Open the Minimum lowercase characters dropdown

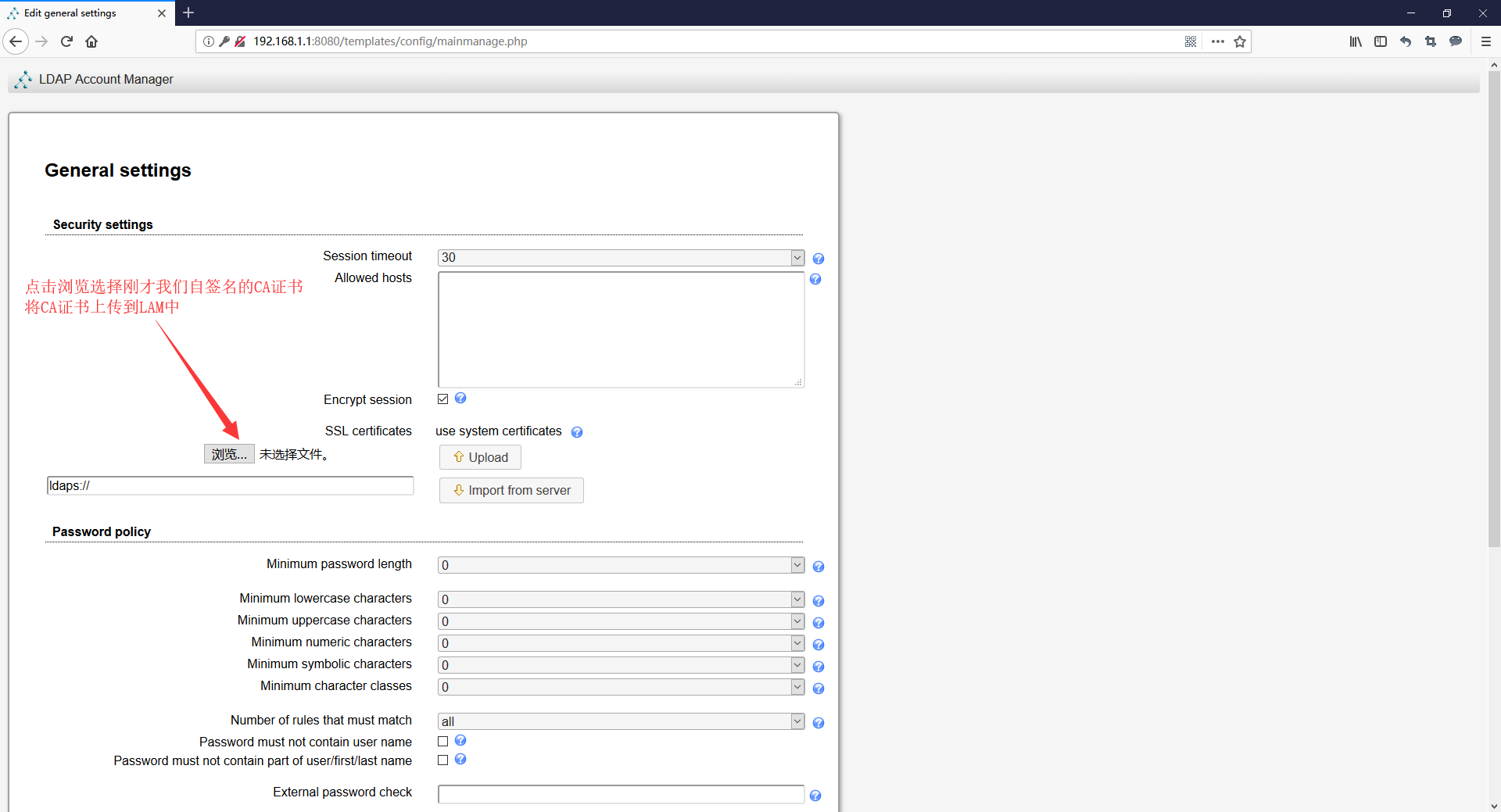coord(621,599)
